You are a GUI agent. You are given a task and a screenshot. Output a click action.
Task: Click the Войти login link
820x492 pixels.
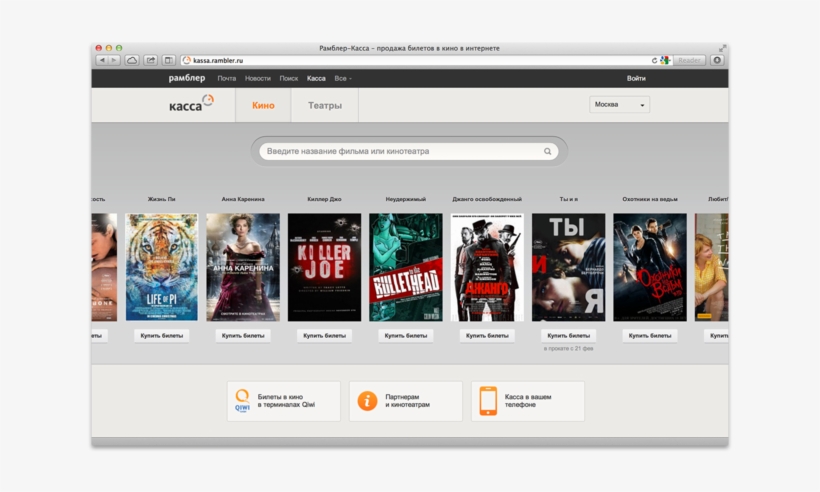click(x=636, y=78)
